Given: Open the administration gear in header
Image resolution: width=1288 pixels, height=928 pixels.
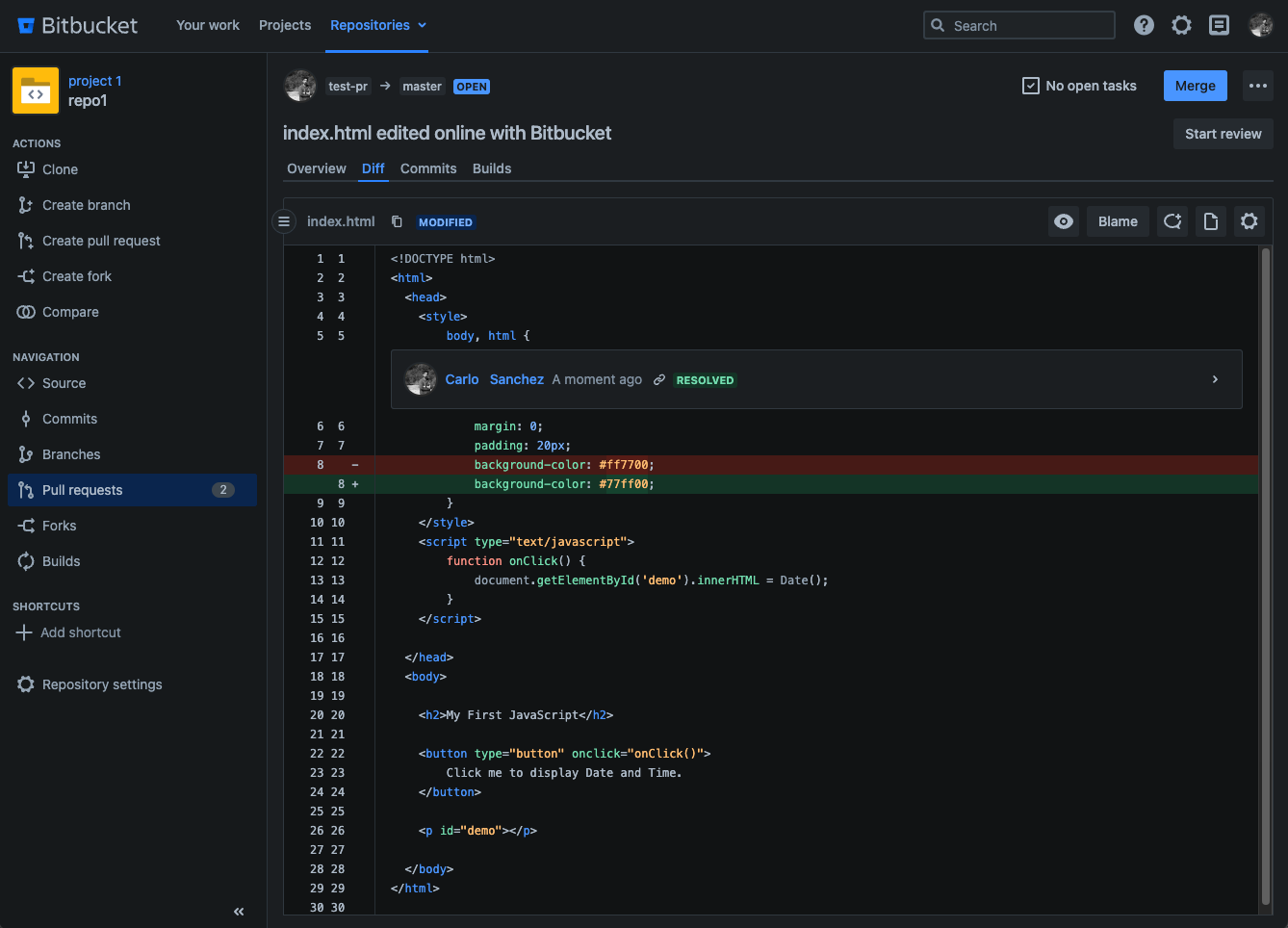Looking at the screenshot, I should pos(1181,26).
